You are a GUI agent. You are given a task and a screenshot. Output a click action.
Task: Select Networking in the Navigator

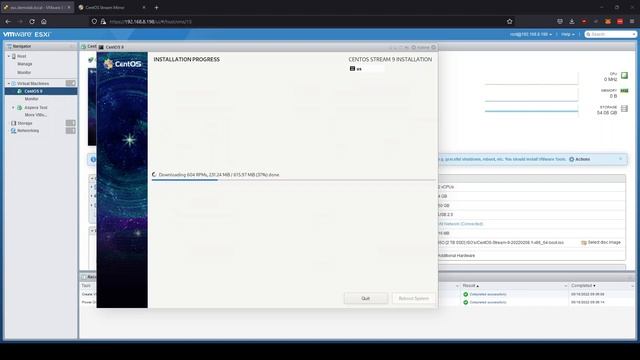tap(28, 131)
